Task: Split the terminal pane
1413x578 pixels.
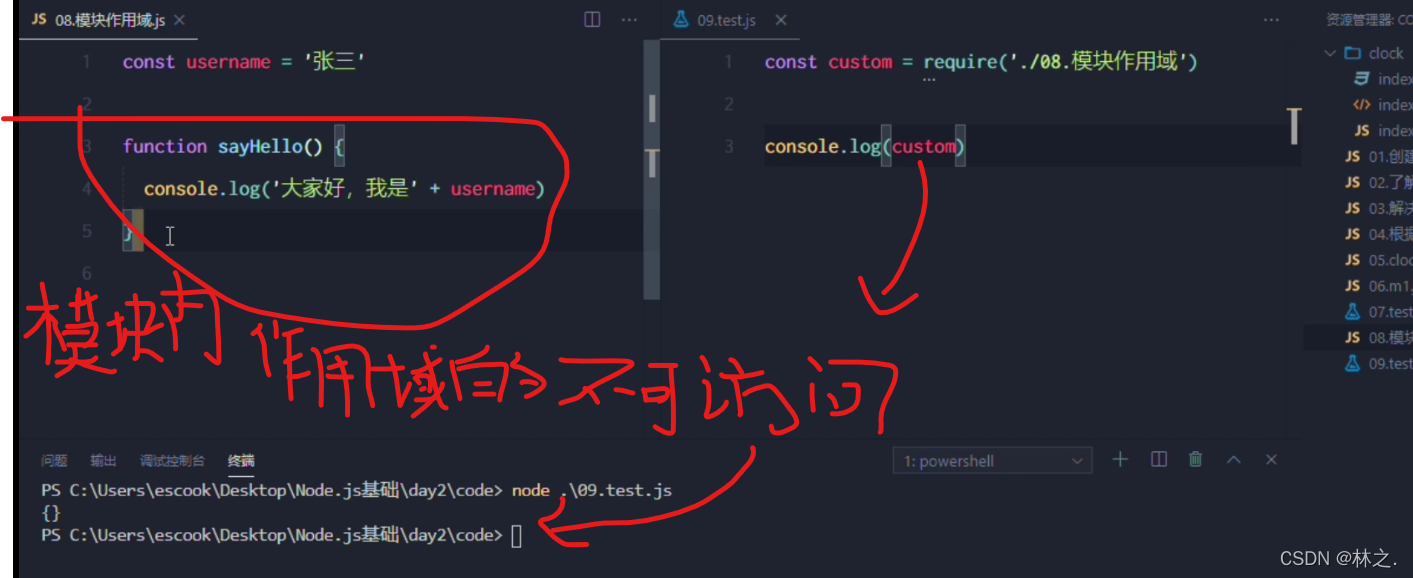Action: 1159,460
